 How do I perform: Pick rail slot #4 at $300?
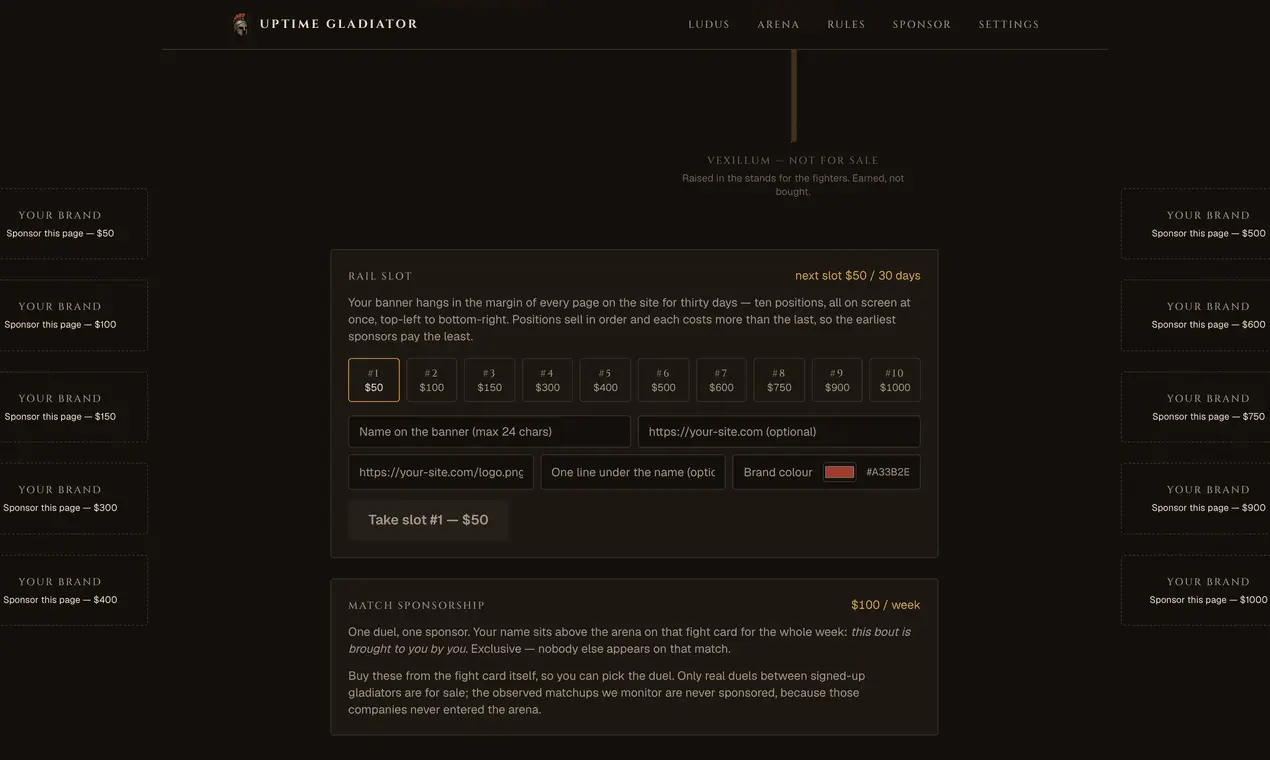click(548, 380)
